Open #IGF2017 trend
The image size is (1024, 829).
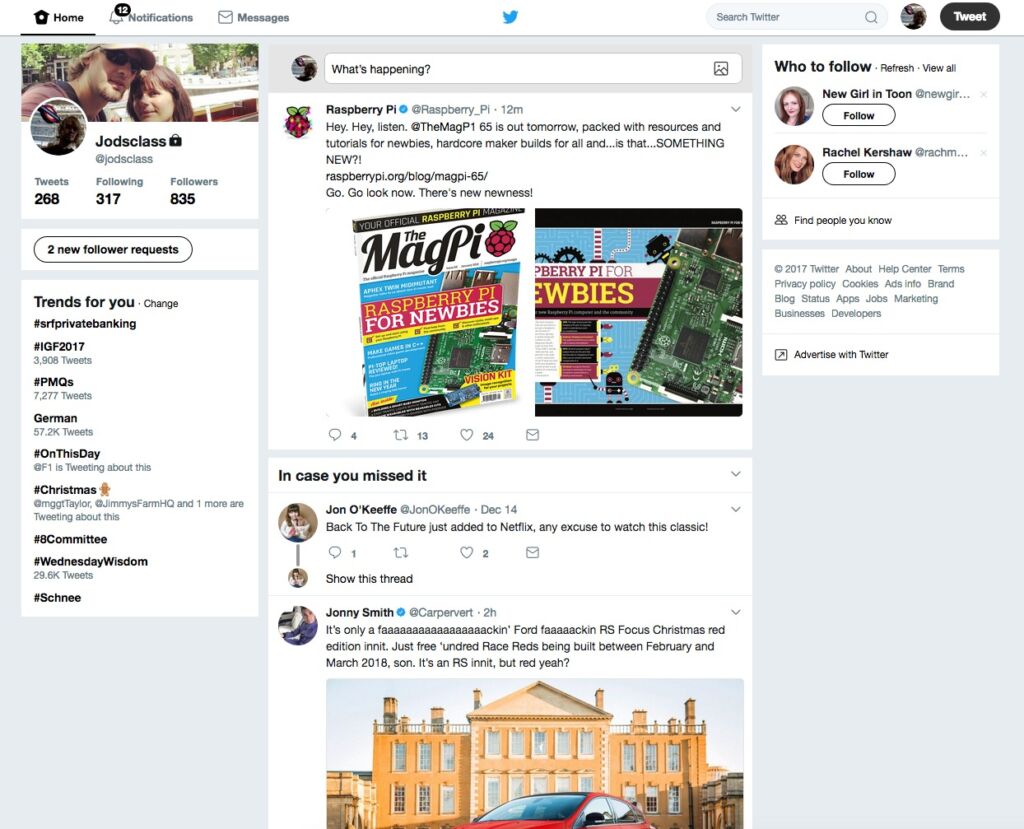[59, 347]
